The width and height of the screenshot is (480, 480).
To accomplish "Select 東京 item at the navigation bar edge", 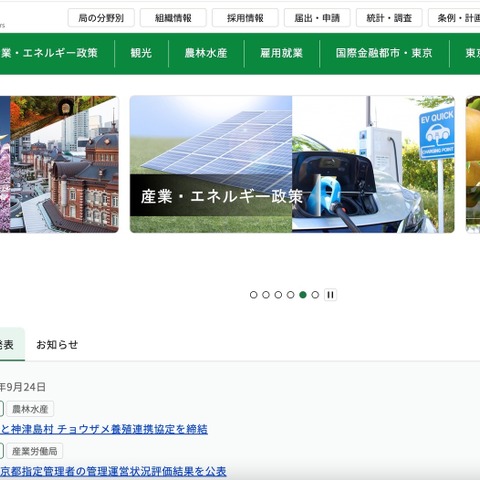I will point(473,53).
